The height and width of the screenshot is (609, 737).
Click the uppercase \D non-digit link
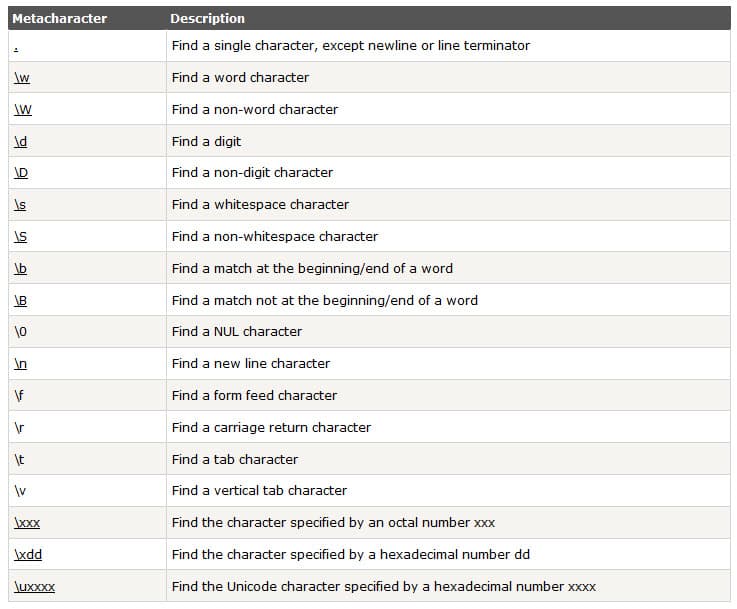[x=22, y=173]
